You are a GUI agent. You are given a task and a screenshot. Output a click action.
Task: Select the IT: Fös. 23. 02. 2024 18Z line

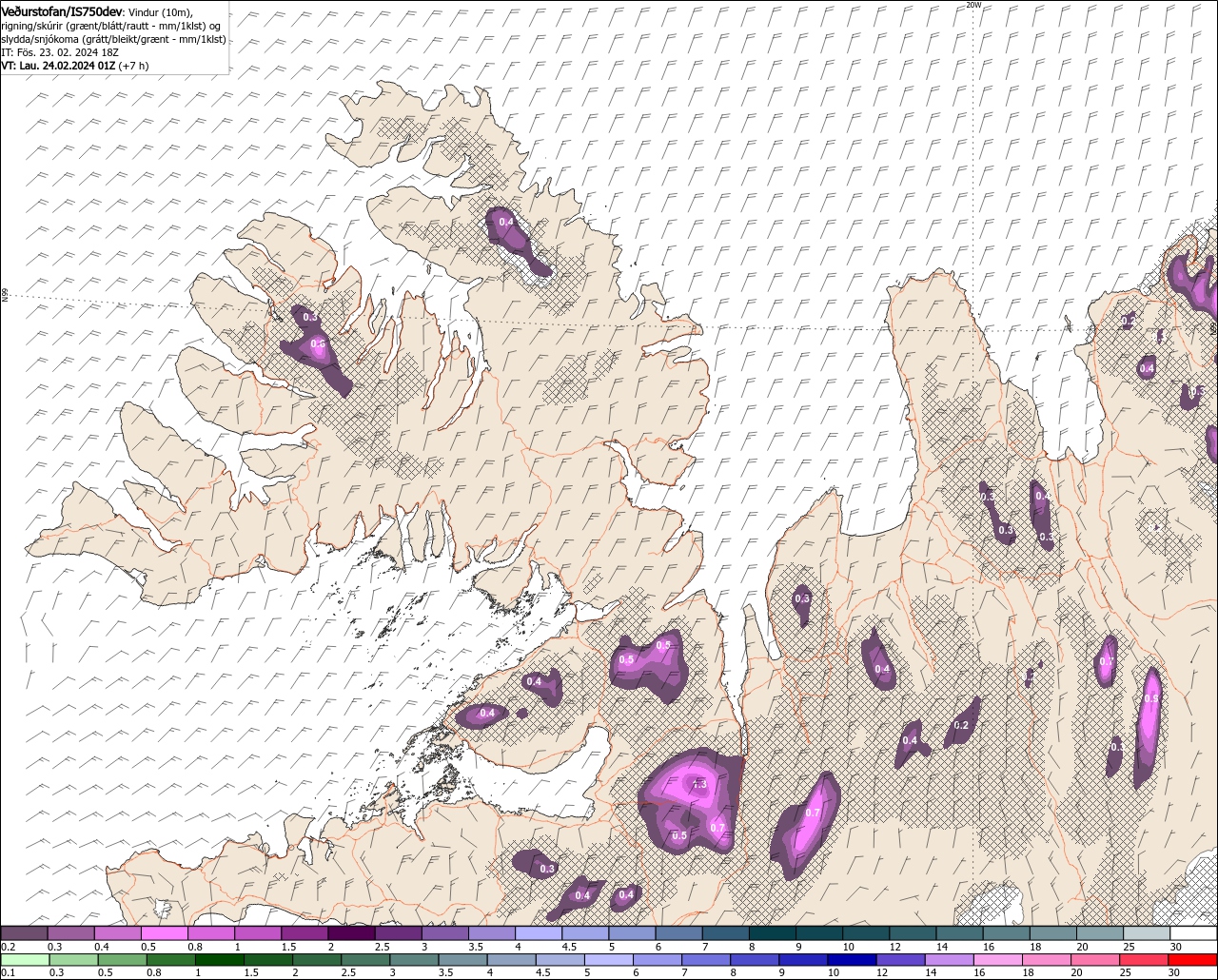60,52
